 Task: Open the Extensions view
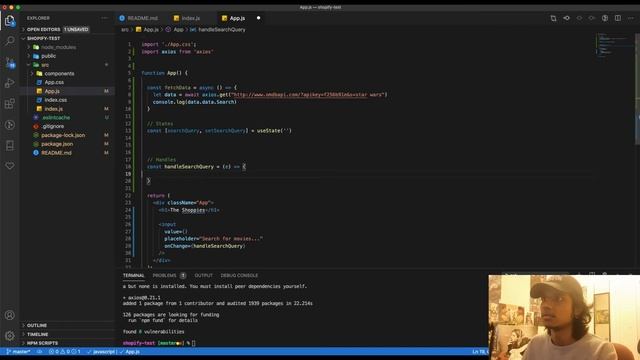(10, 104)
